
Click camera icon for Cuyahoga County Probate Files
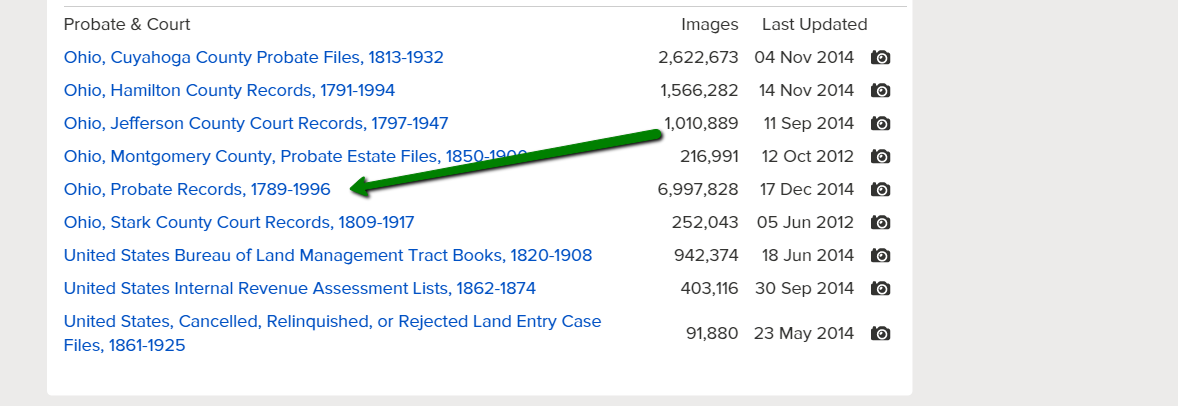(x=880, y=58)
